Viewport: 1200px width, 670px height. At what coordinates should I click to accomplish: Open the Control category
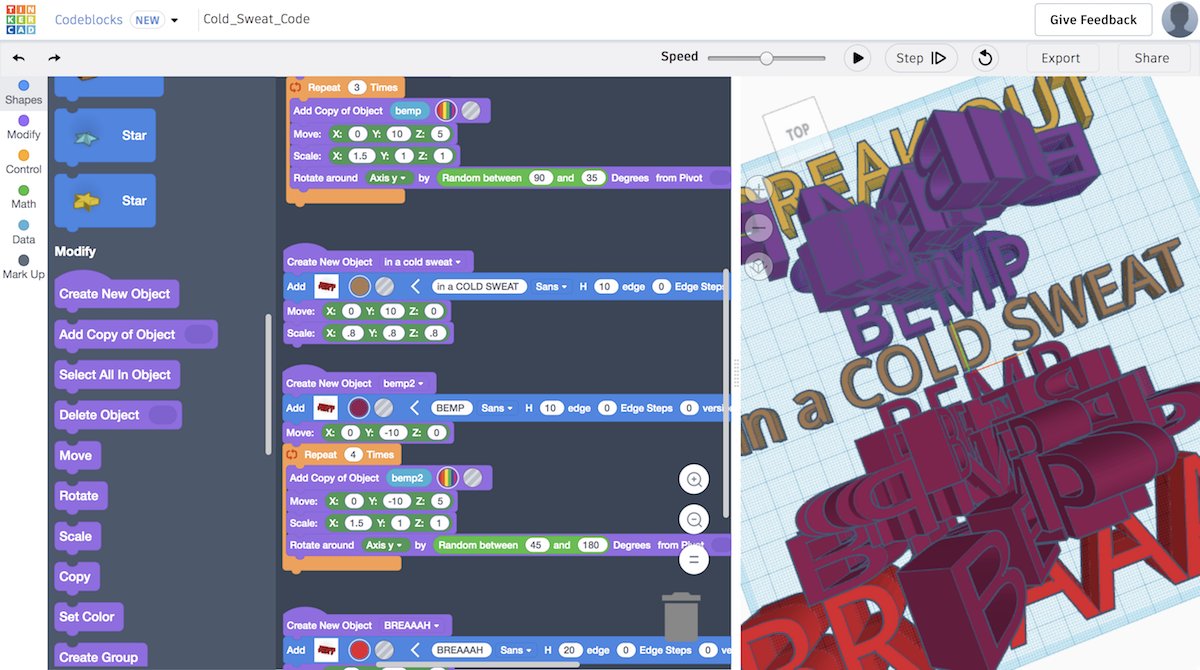tap(24, 162)
